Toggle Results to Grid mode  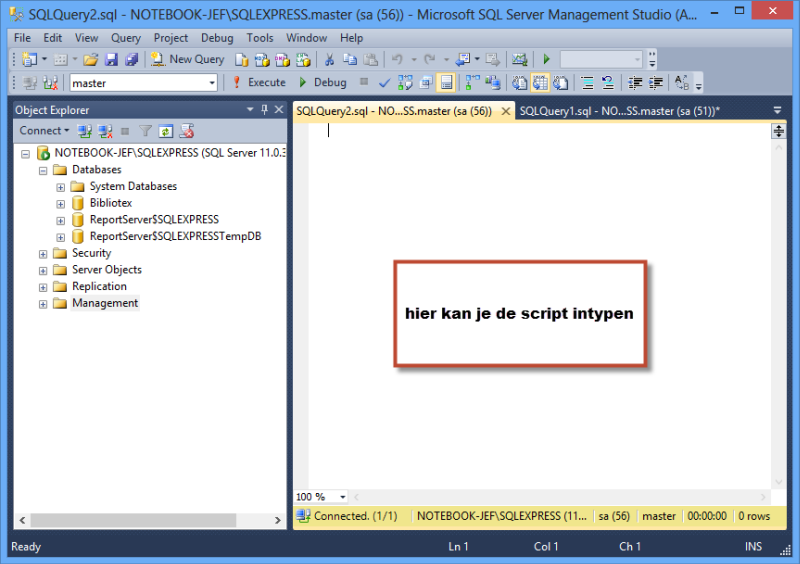540,83
